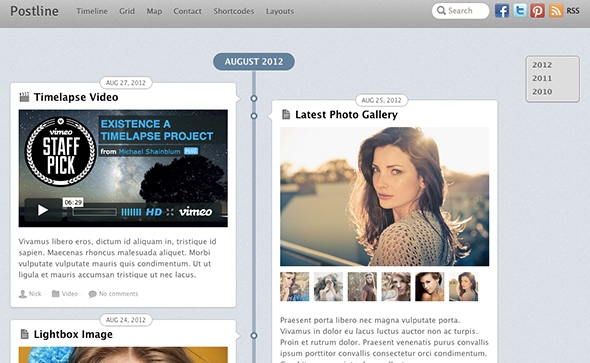Click the Postline site logo
The width and height of the screenshot is (590, 363).
coord(34,11)
